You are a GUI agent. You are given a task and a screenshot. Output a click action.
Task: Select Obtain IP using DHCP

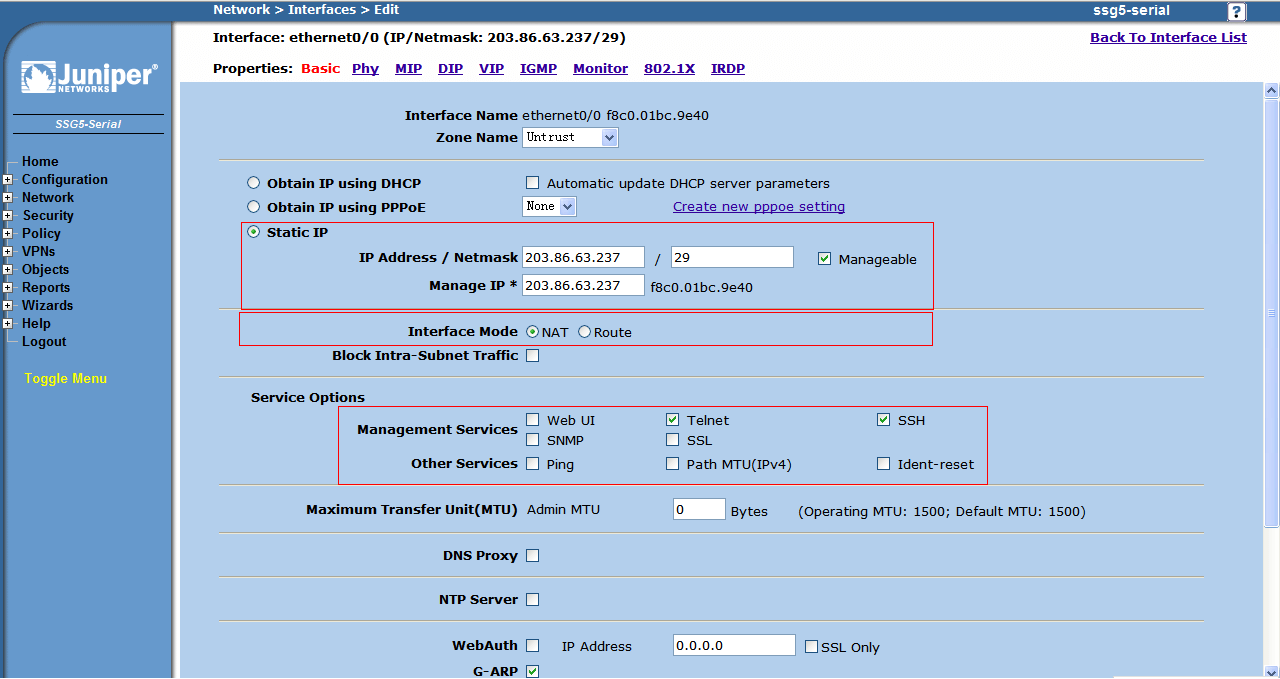pos(253,183)
